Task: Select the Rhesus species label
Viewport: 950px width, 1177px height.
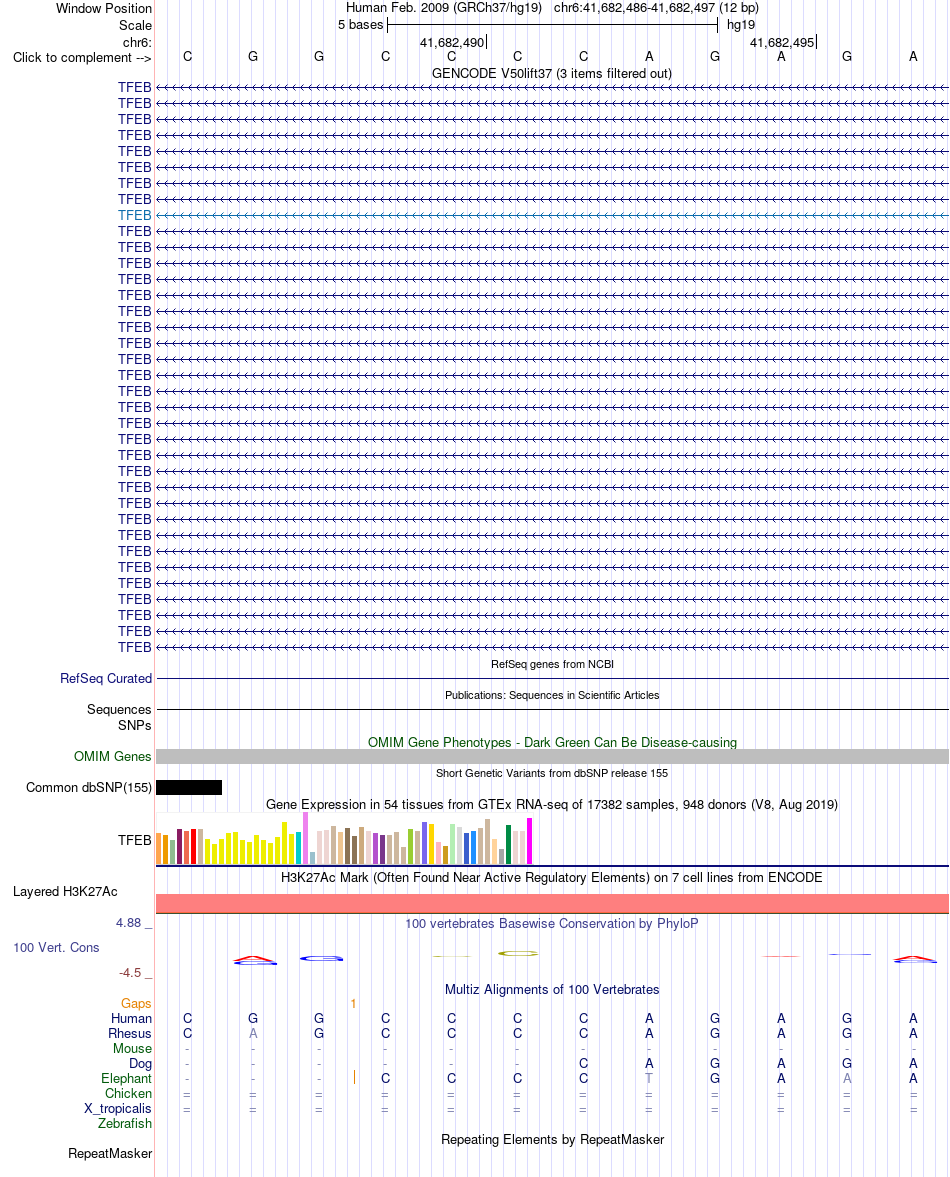Action: click(130, 1034)
